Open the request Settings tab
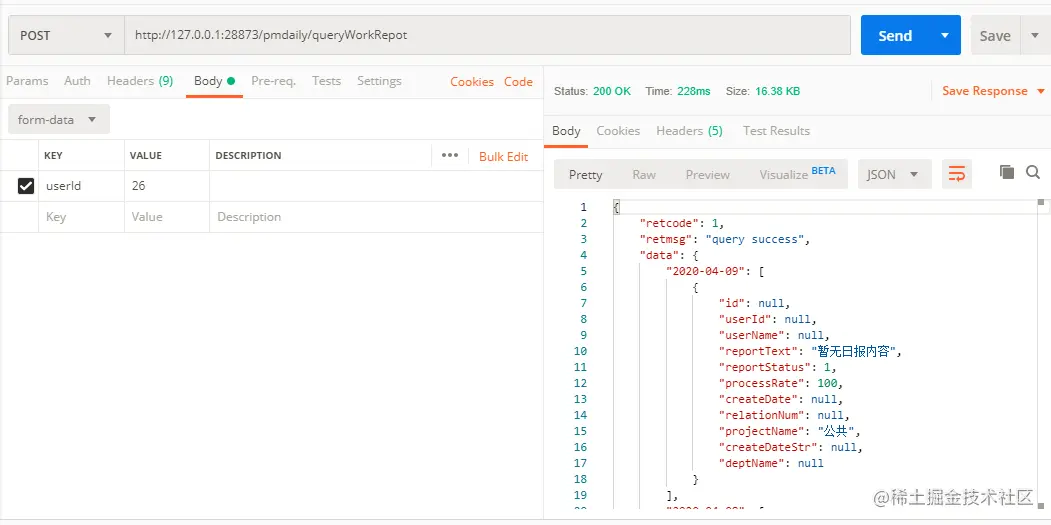 (379, 81)
